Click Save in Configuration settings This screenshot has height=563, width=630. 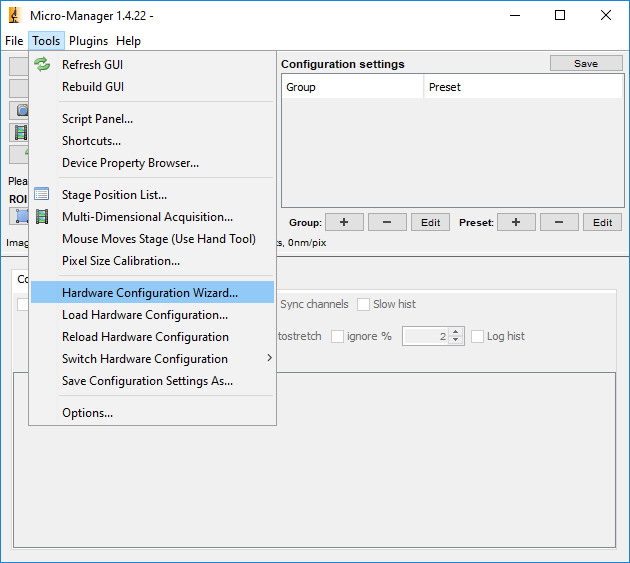point(585,63)
